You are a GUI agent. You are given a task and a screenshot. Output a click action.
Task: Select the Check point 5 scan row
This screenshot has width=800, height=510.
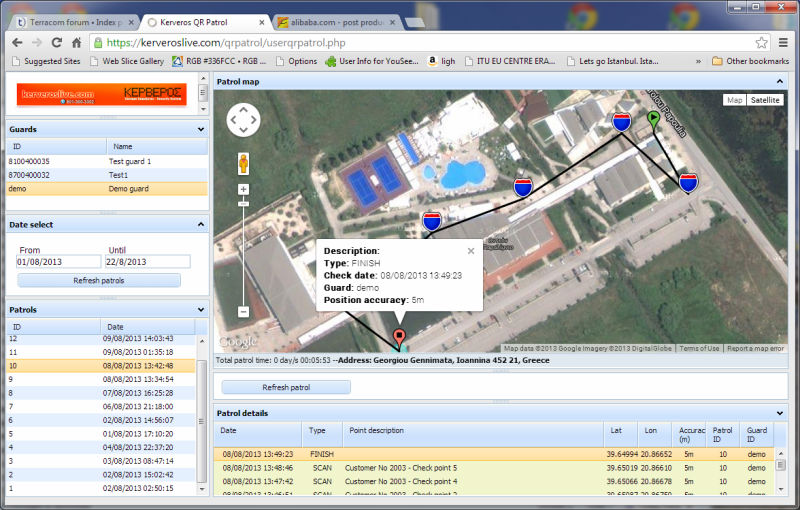click(494, 468)
